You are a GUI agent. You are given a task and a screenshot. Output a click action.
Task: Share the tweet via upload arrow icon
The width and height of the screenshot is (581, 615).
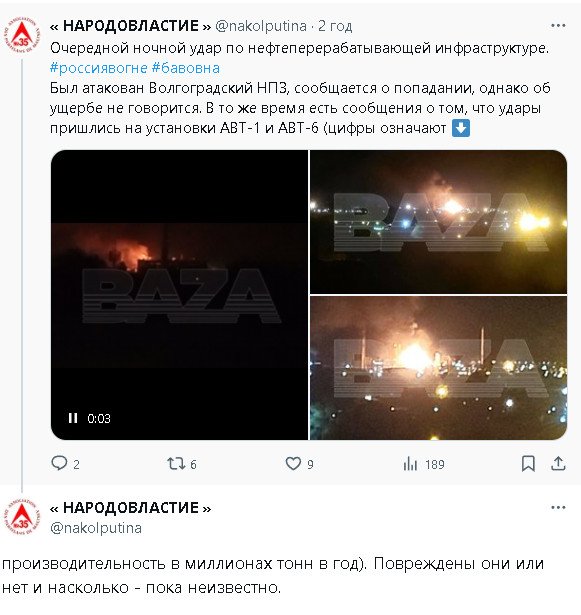pos(558,464)
